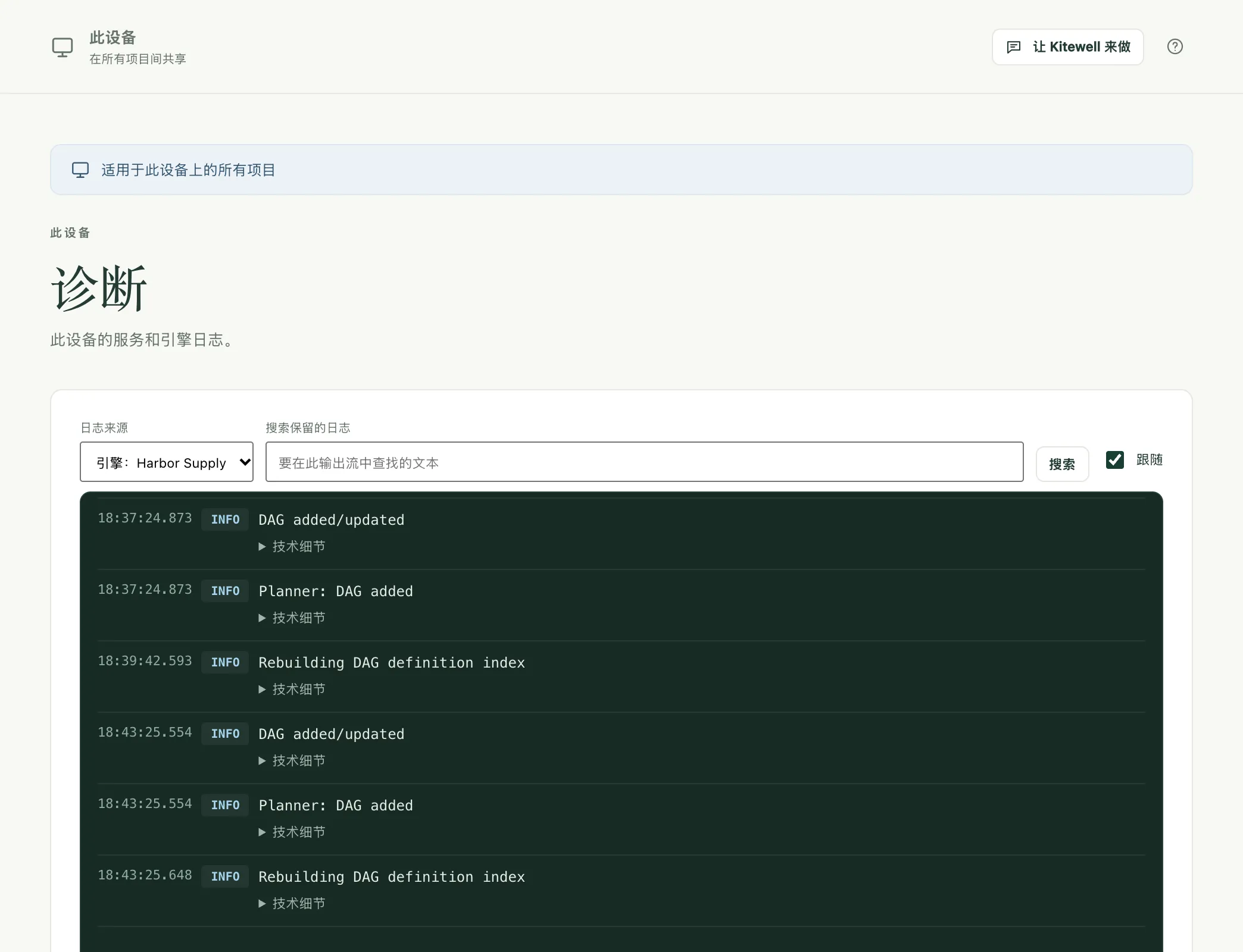Screen dimensions: 1243x952
Task: Click the 日志来源 field label
Action: pos(104,428)
